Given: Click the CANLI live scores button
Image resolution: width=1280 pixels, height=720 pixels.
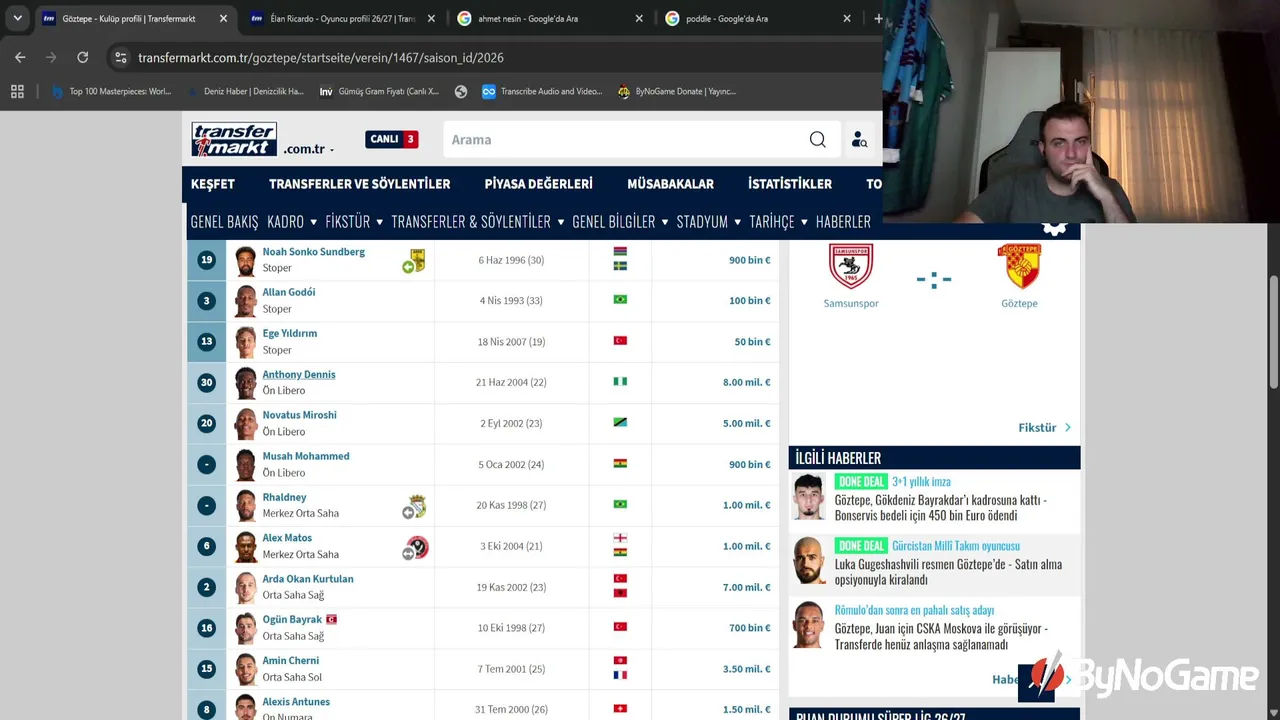Looking at the screenshot, I should point(392,139).
